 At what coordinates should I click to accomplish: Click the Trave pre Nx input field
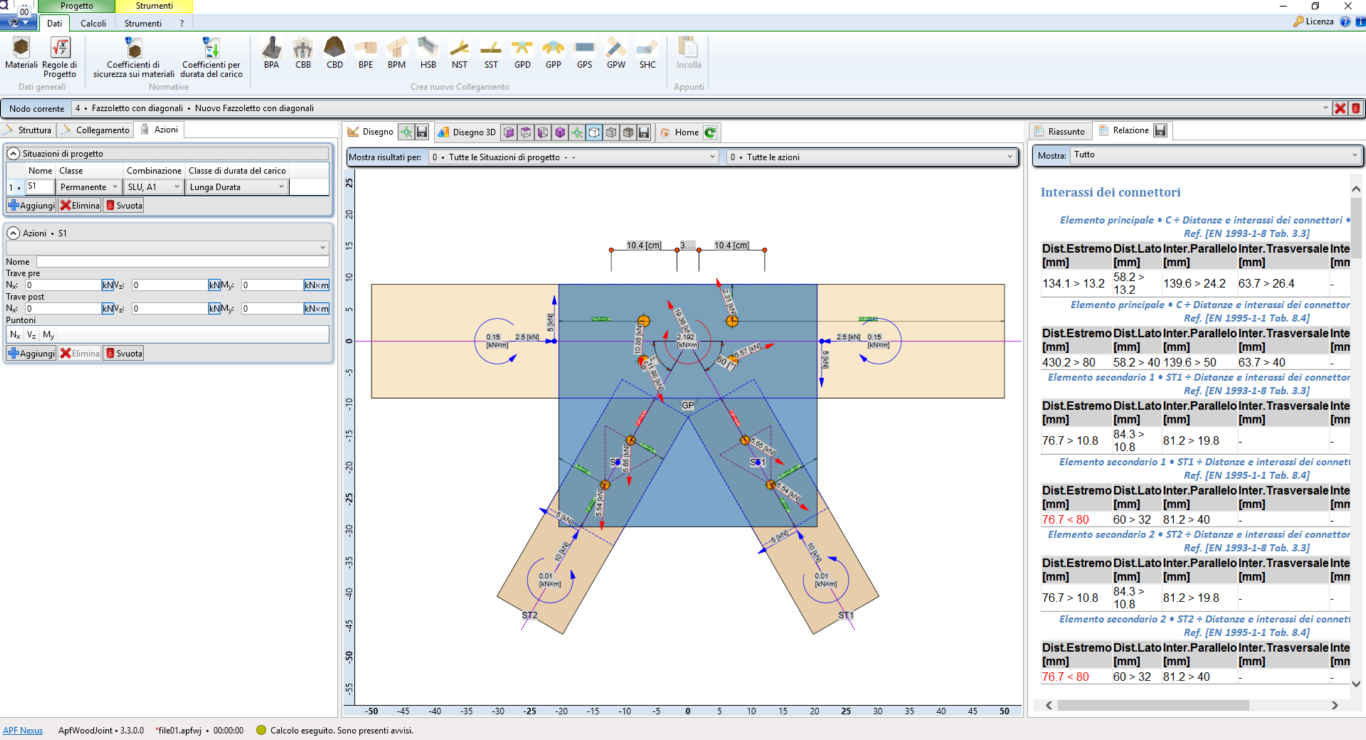[63, 285]
